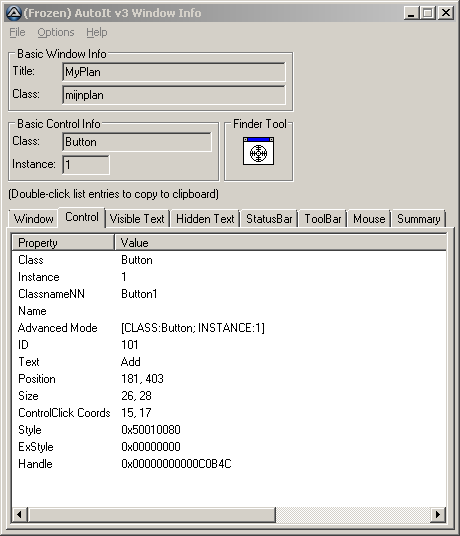Click the Instance field in Basic Control Info
The height and width of the screenshot is (536, 460).
(x=86, y=165)
